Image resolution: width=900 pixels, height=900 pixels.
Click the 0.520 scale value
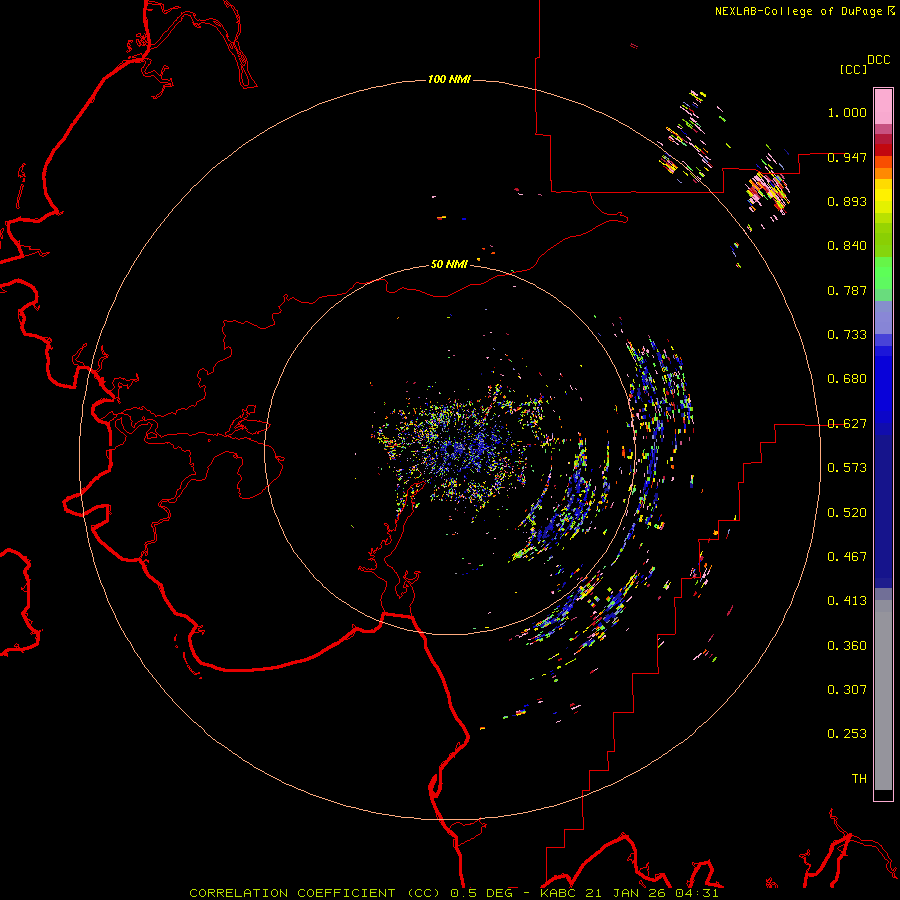847,513
